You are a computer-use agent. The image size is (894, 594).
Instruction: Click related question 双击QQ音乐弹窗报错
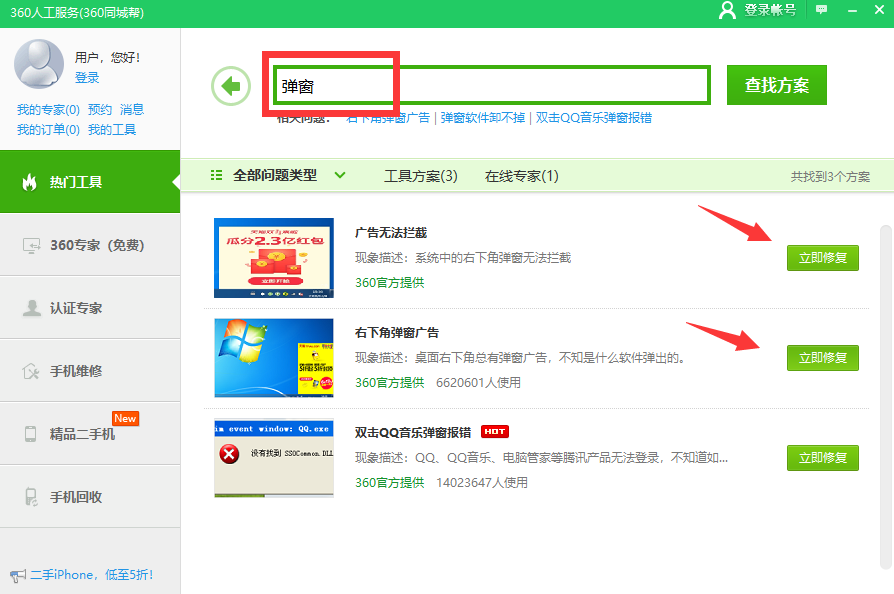594,117
